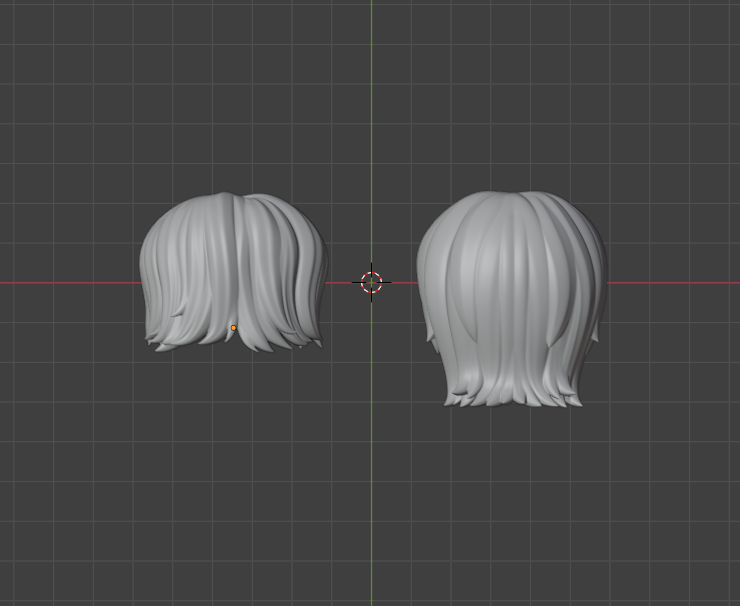Click the orange origin dot on left hair
The width and height of the screenshot is (740, 606).
point(234,328)
